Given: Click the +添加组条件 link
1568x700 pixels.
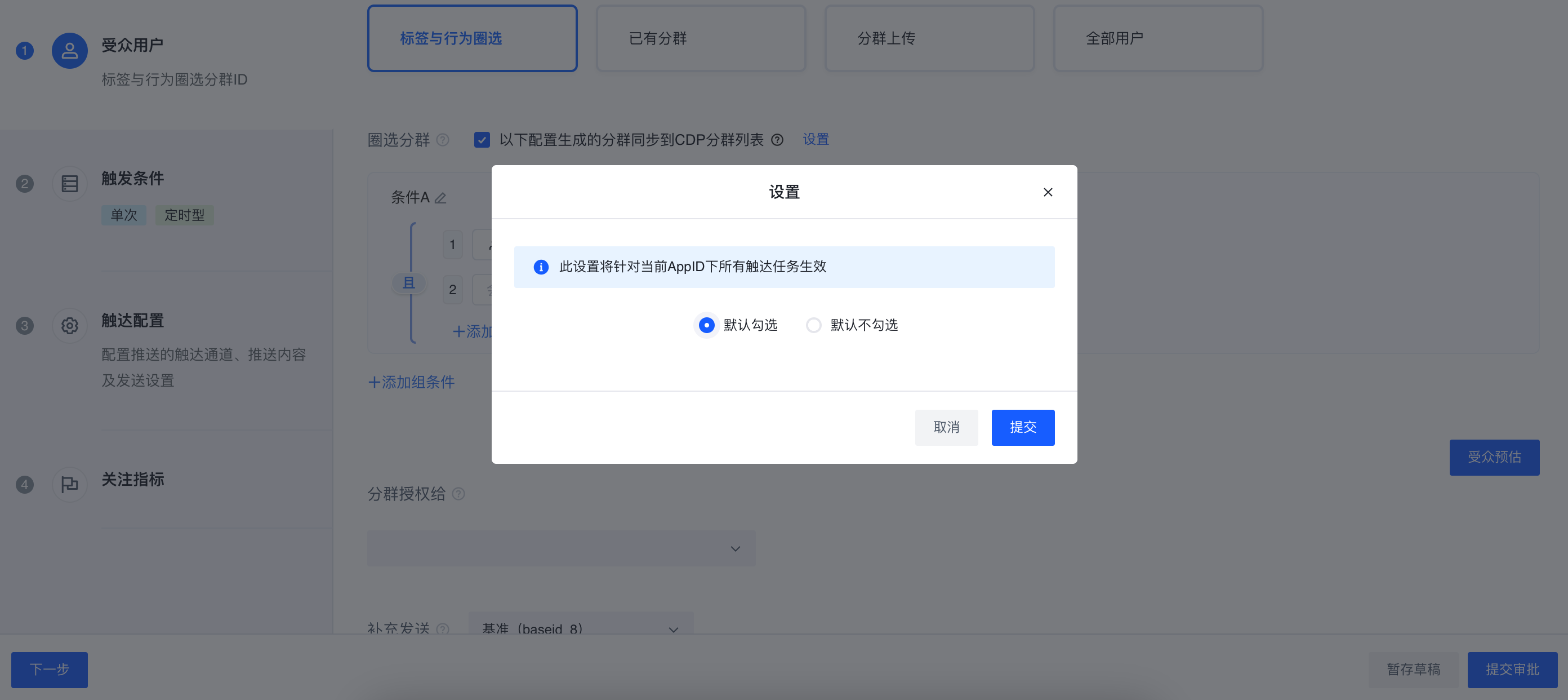Looking at the screenshot, I should tap(412, 382).
